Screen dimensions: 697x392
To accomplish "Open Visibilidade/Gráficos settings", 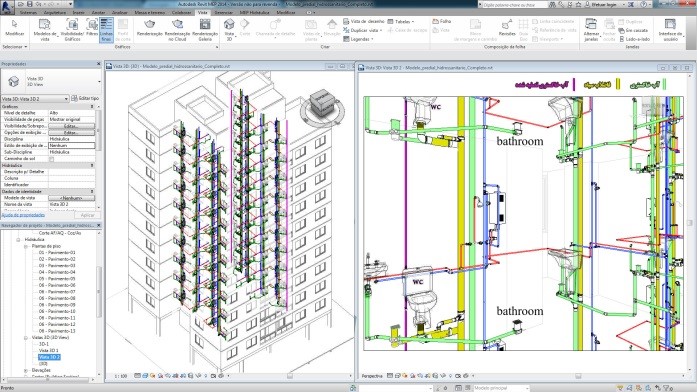I will (72, 30).
